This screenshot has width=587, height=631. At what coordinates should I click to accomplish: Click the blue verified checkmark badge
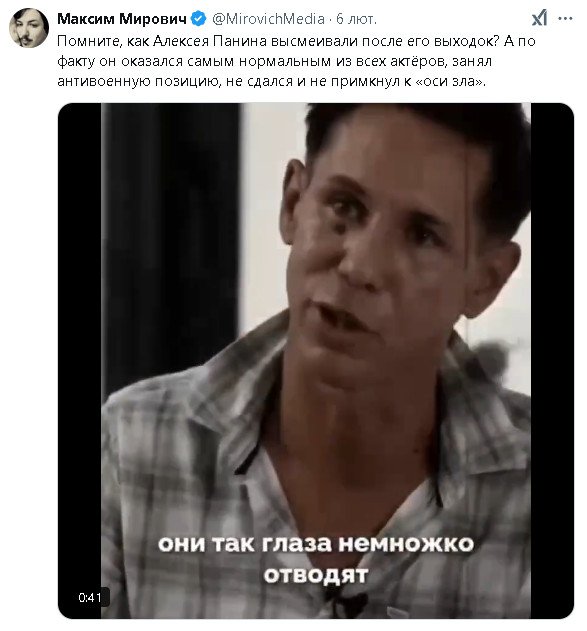(x=198, y=19)
